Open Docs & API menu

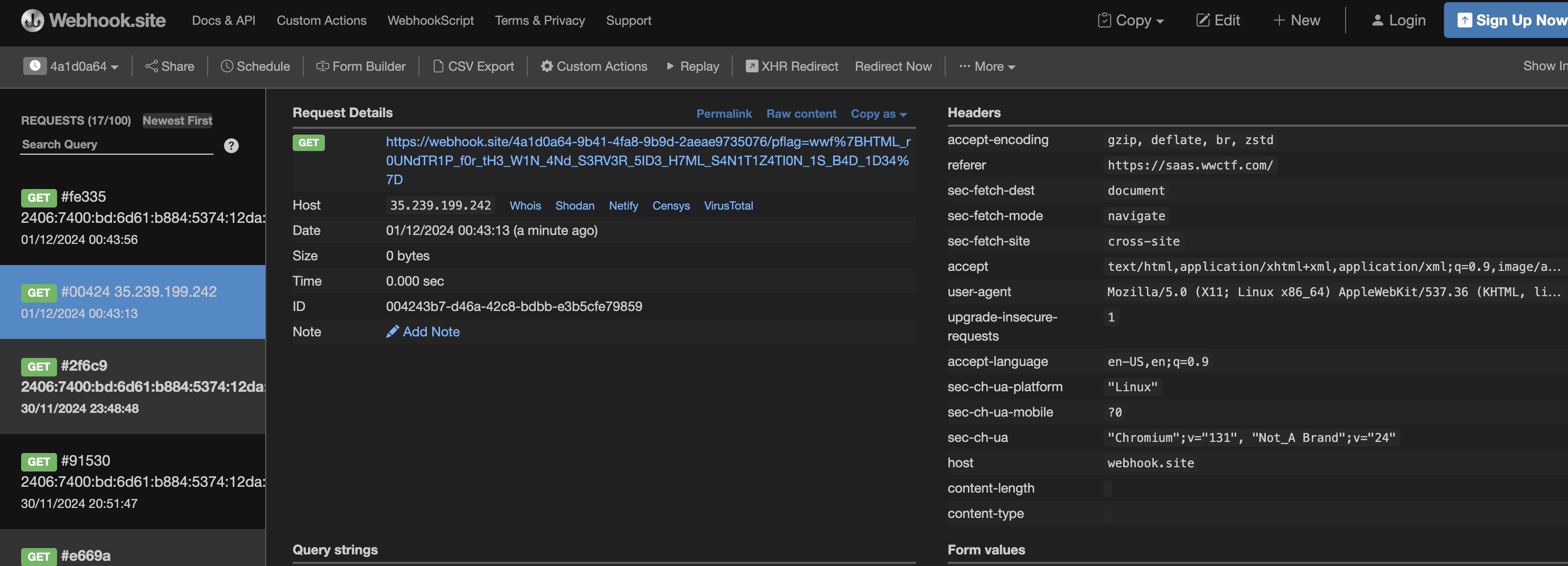point(223,20)
